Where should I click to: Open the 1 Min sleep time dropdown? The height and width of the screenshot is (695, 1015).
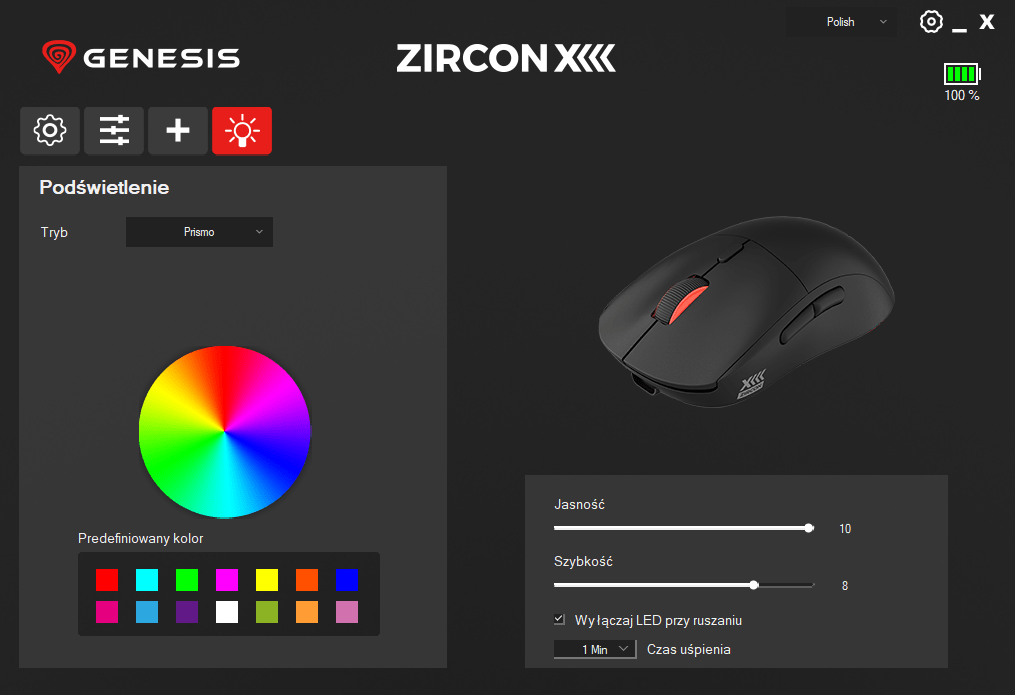tap(595, 649)
